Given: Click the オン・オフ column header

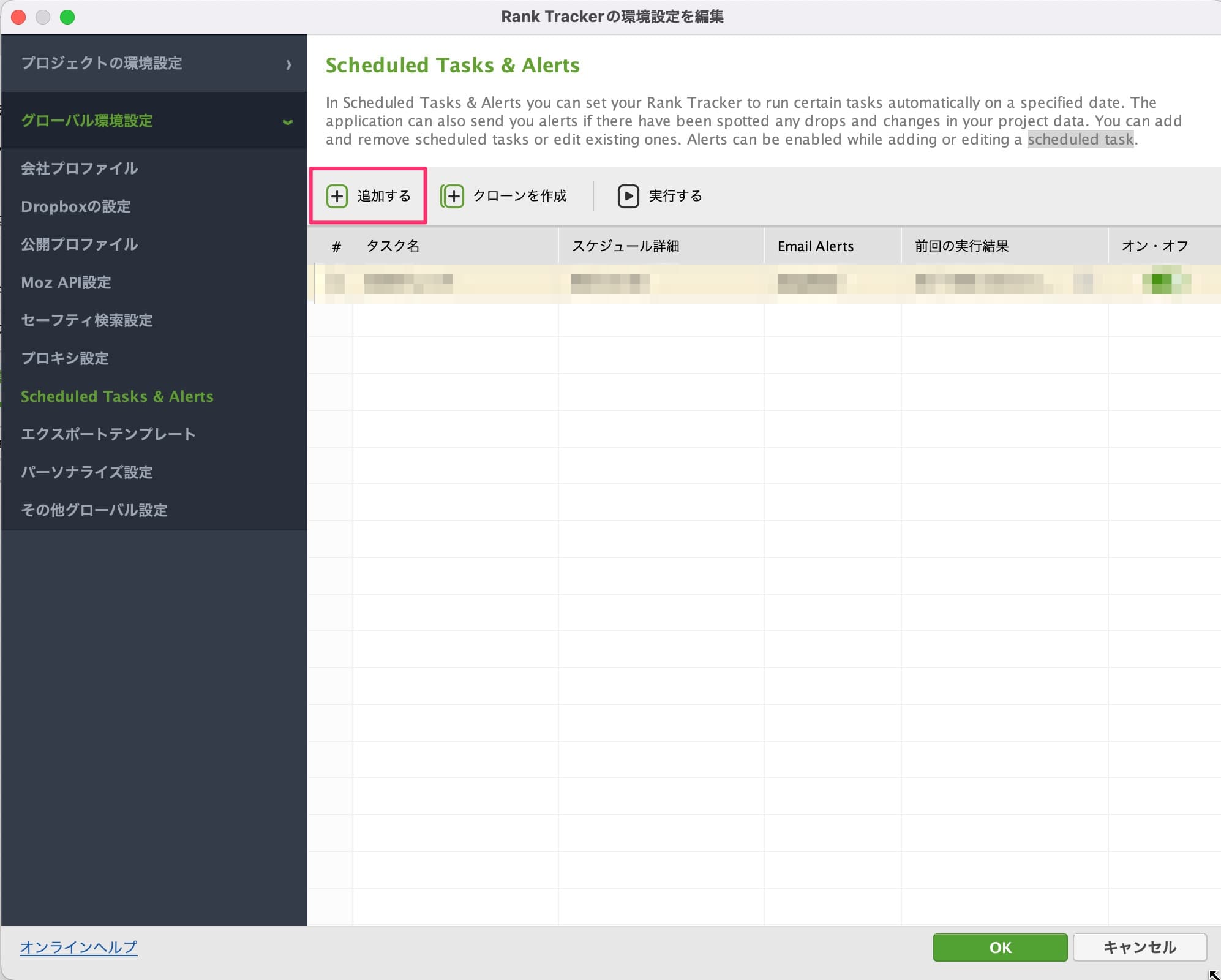Looking at the screenshot, I should point(1165,246).
